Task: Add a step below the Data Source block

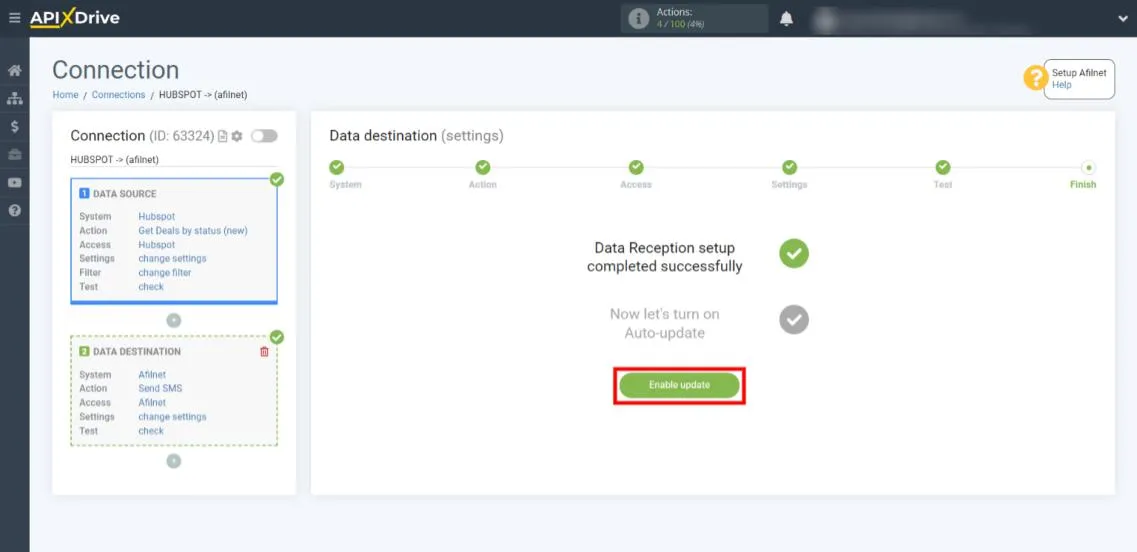Action: (x=174, y=320)
